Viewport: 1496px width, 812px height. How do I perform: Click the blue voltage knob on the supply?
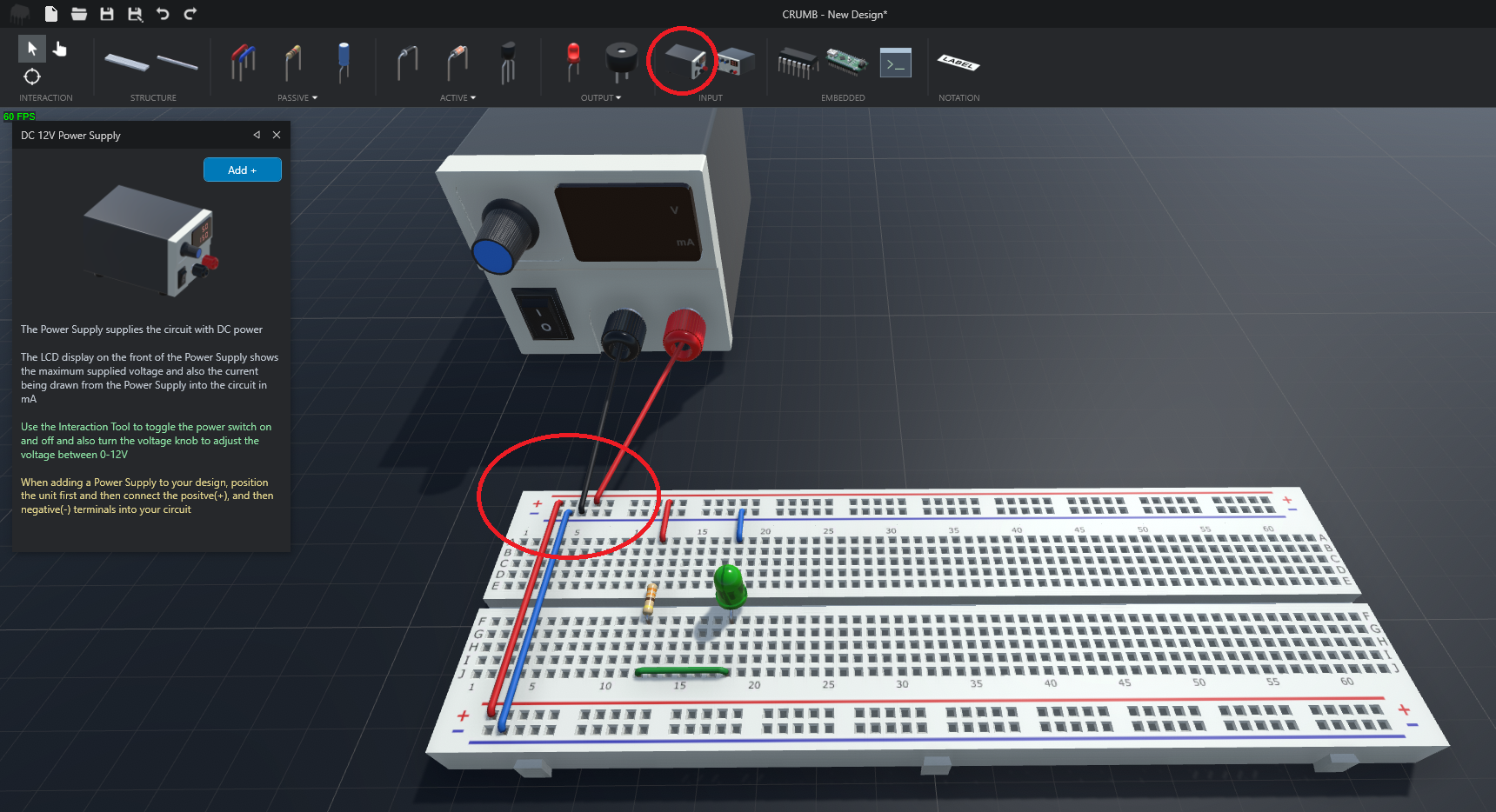click(504, 237)
